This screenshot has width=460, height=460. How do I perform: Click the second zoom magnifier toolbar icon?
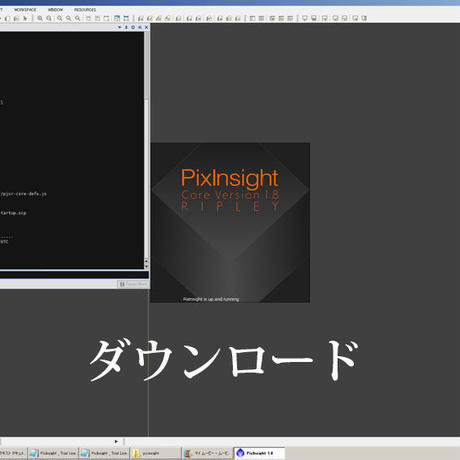(49, 18)
